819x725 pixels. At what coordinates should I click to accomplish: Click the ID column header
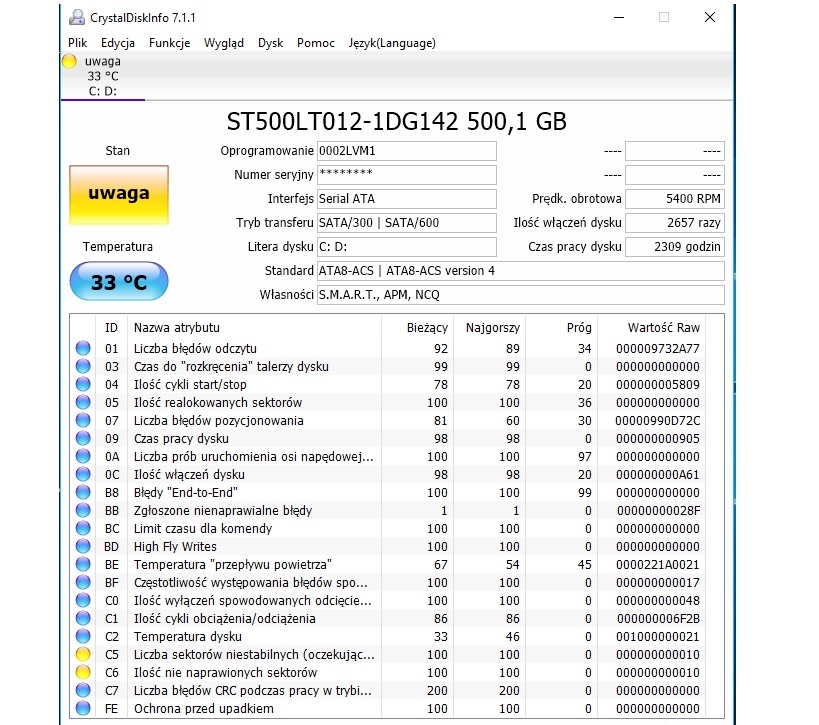[x=111, y=328]
